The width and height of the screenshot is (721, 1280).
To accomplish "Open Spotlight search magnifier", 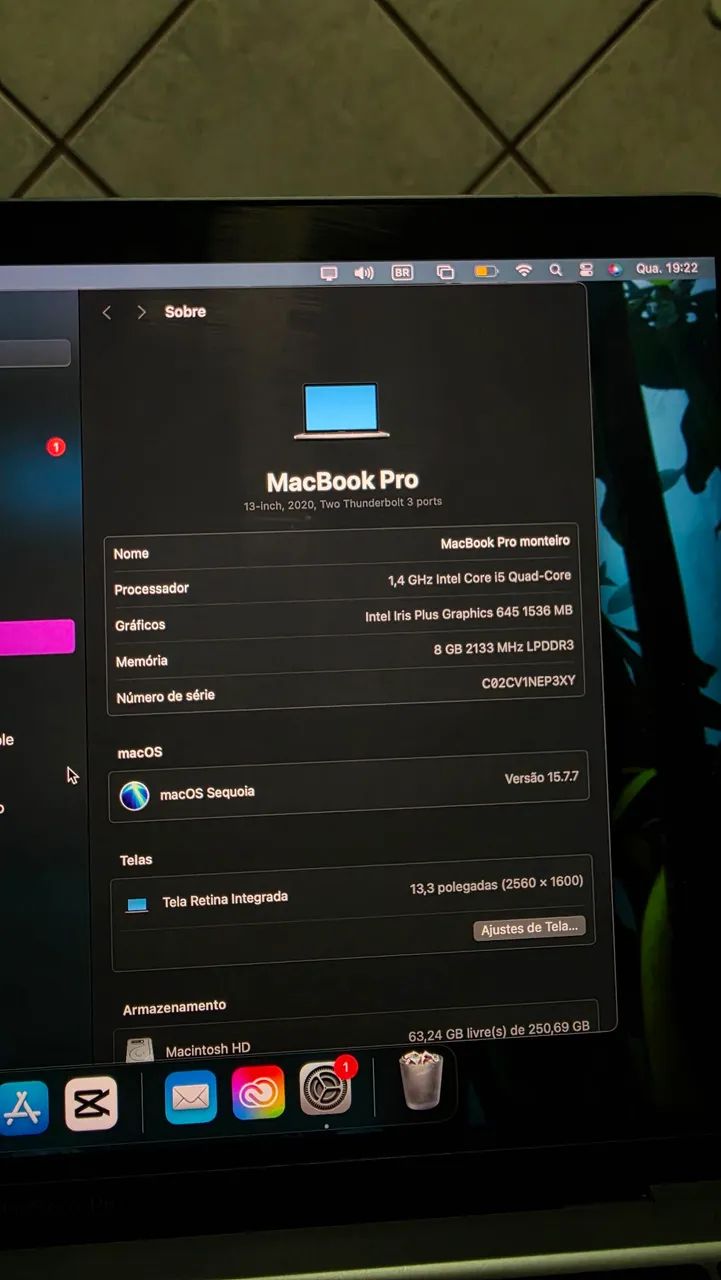I will (555, 270).
